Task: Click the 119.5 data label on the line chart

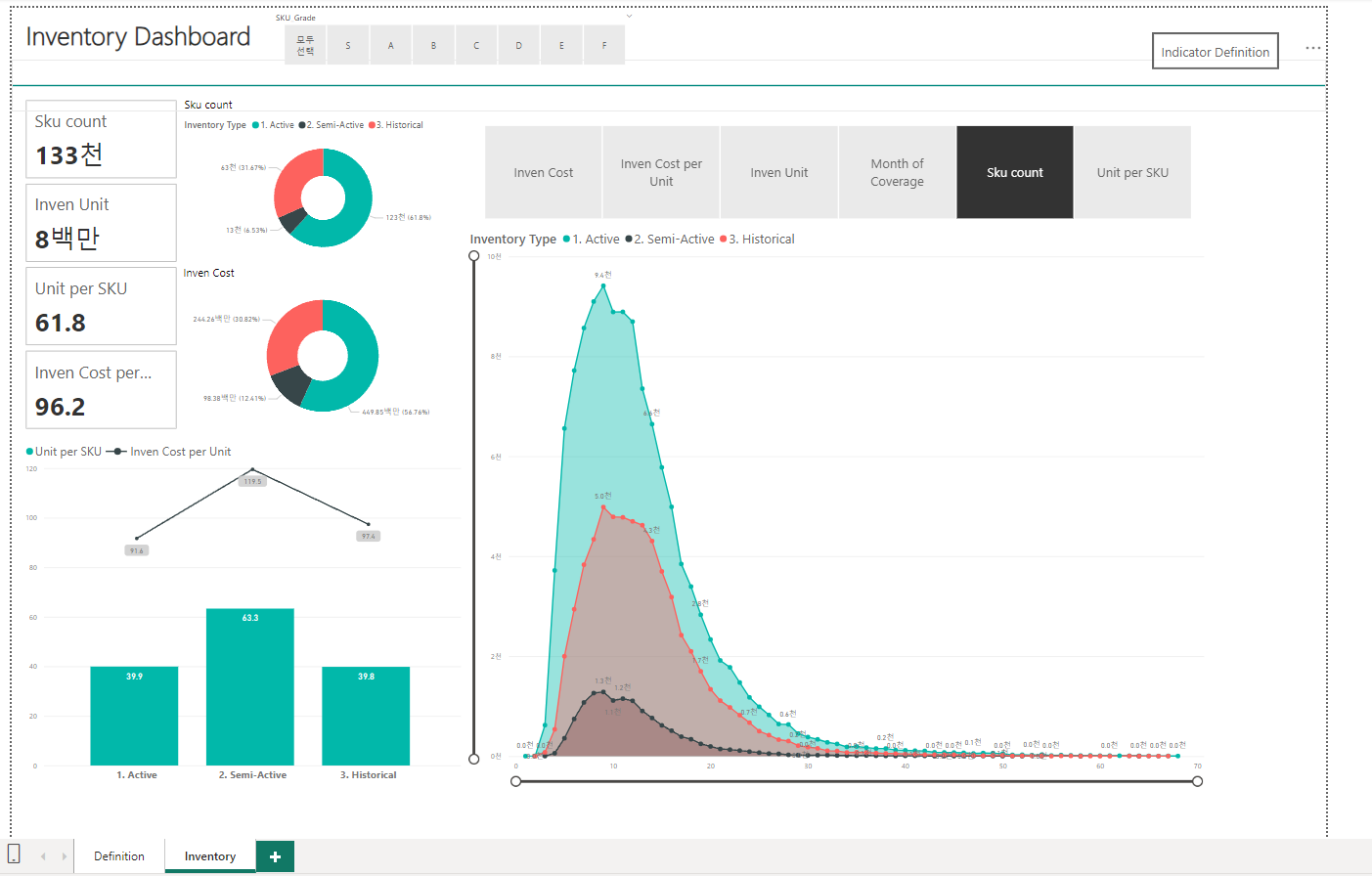Action: coord(253,481)
